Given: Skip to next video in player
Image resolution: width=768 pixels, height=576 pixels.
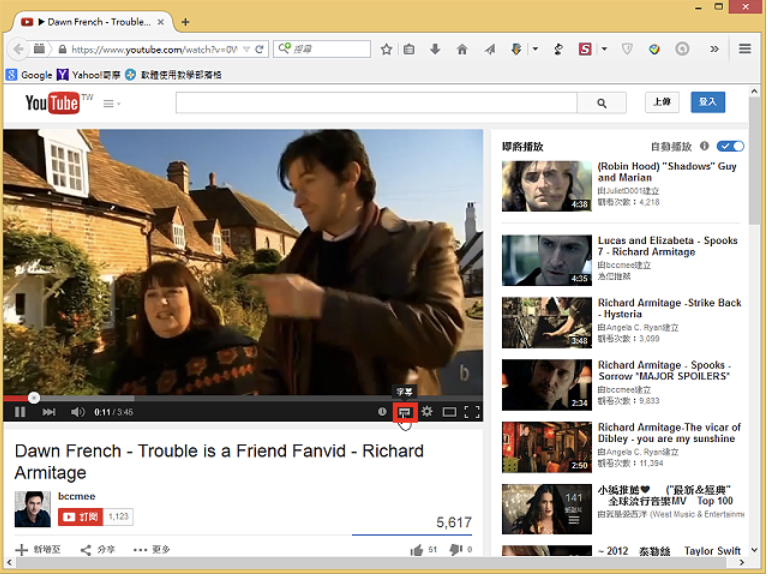Looking at the screenshot, I should point(48,412).
